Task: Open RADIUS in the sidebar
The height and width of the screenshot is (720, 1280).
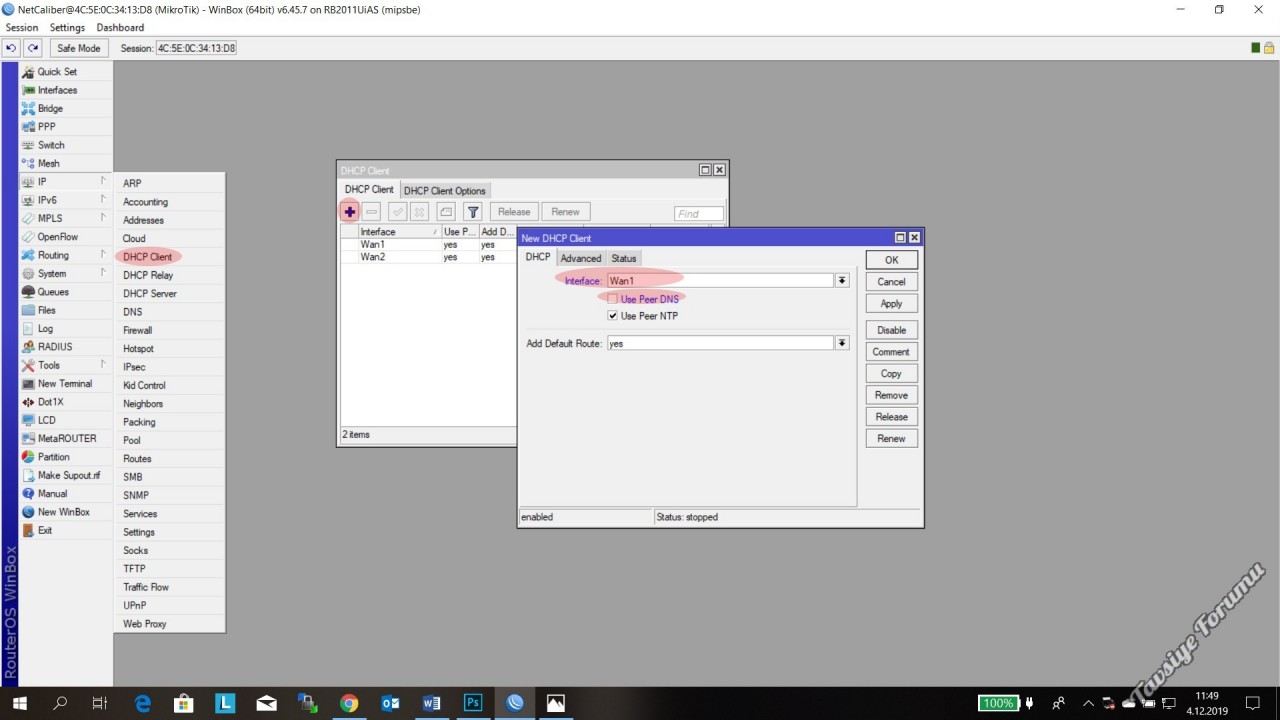Action: coord(55,347)
